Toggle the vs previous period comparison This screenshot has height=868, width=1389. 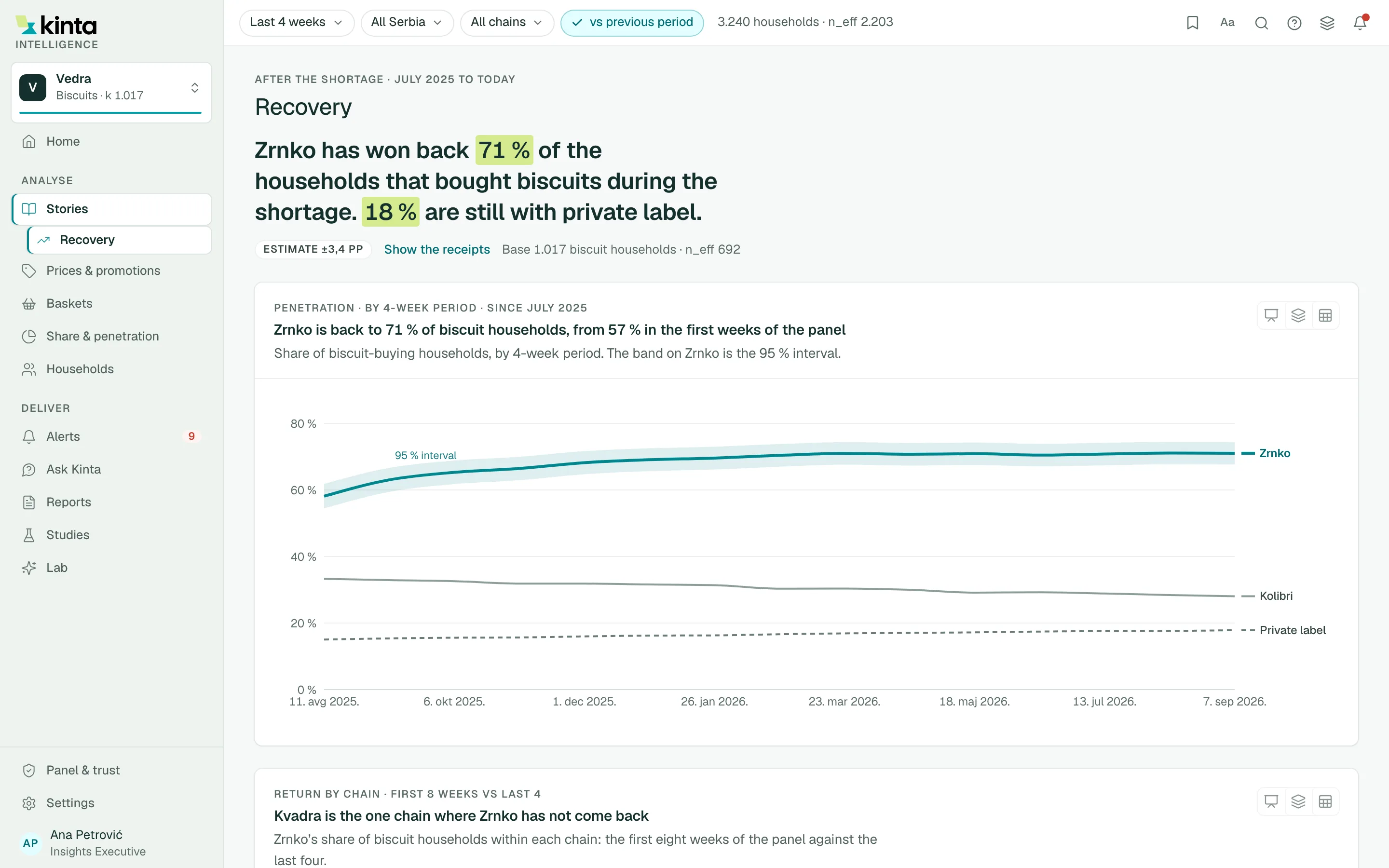coord(632,22)
